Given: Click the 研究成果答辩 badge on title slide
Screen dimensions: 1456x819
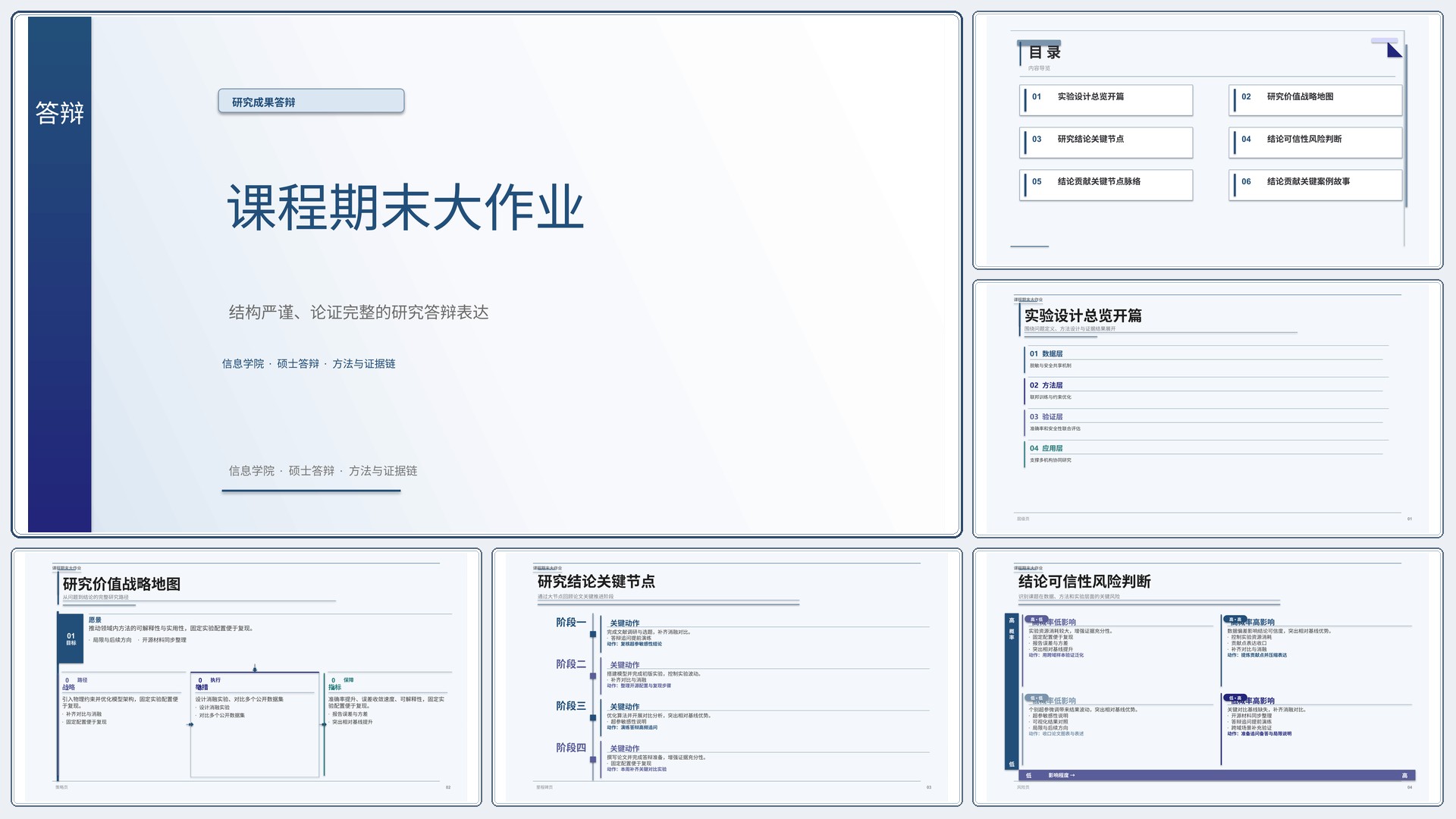Looking at the screenshot, I should click(311, 102).
